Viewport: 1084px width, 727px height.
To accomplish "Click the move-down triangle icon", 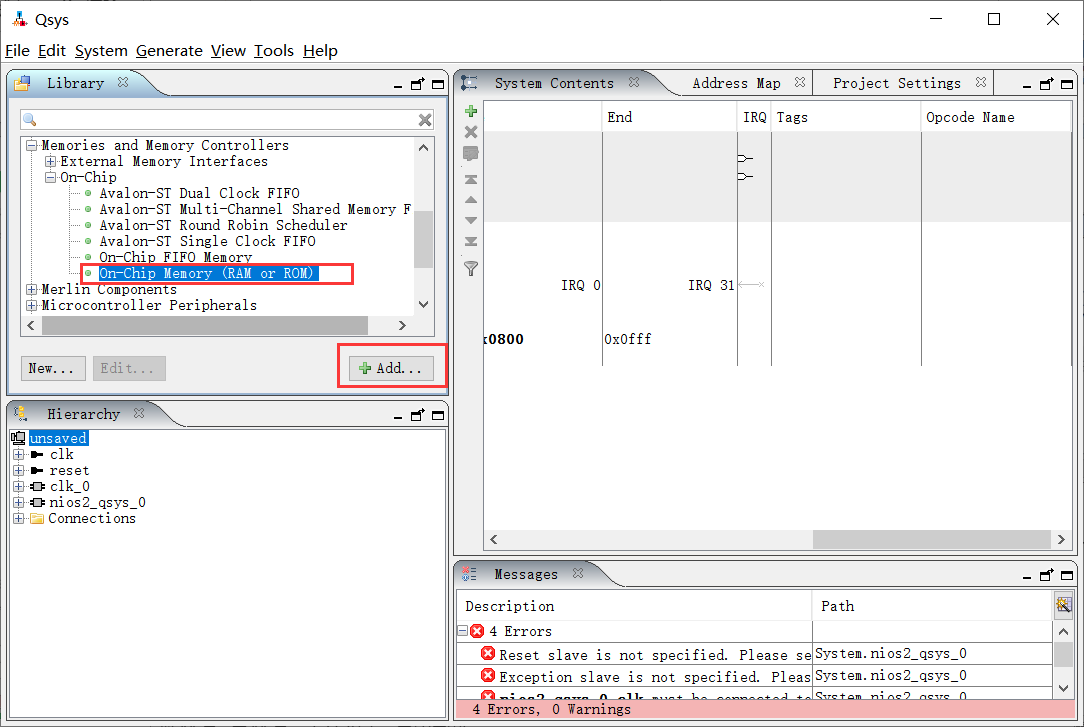I will click(471, 220).
